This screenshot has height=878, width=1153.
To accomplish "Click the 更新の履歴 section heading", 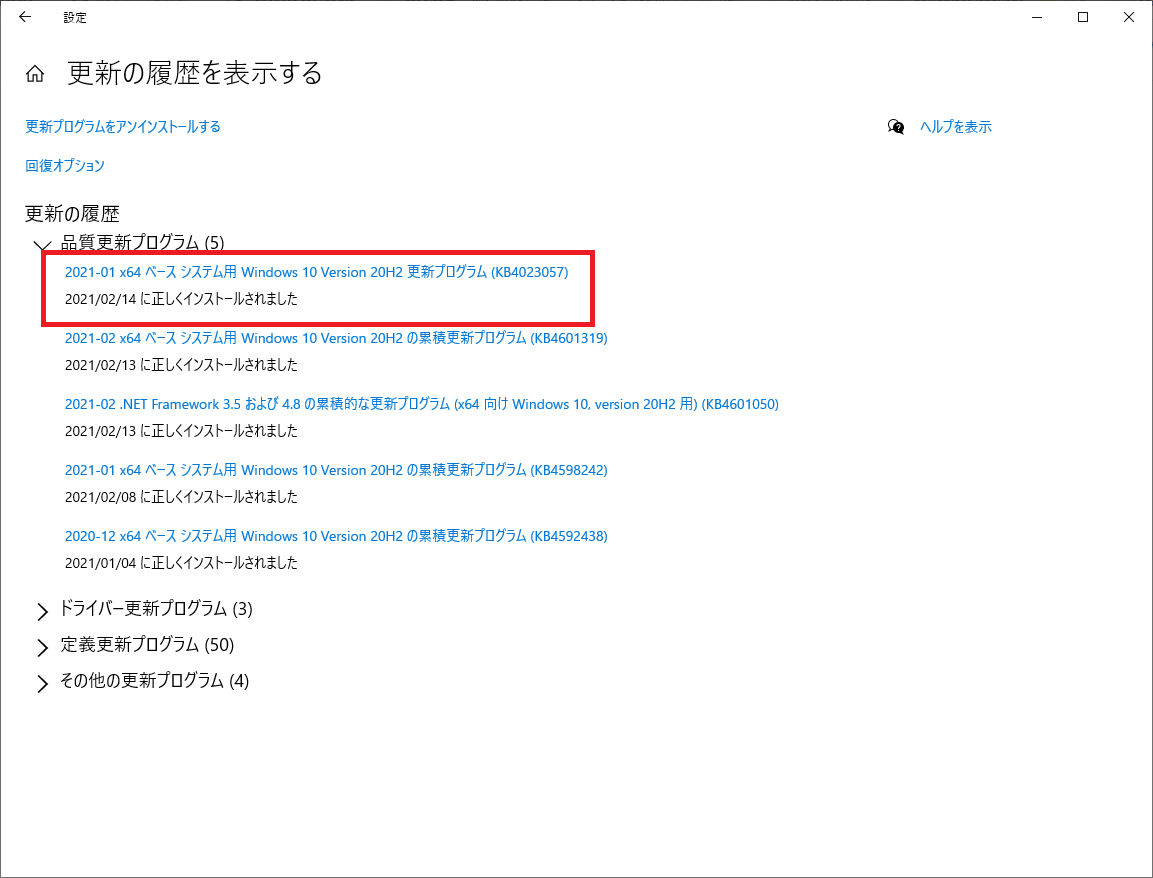I will 72,214.
